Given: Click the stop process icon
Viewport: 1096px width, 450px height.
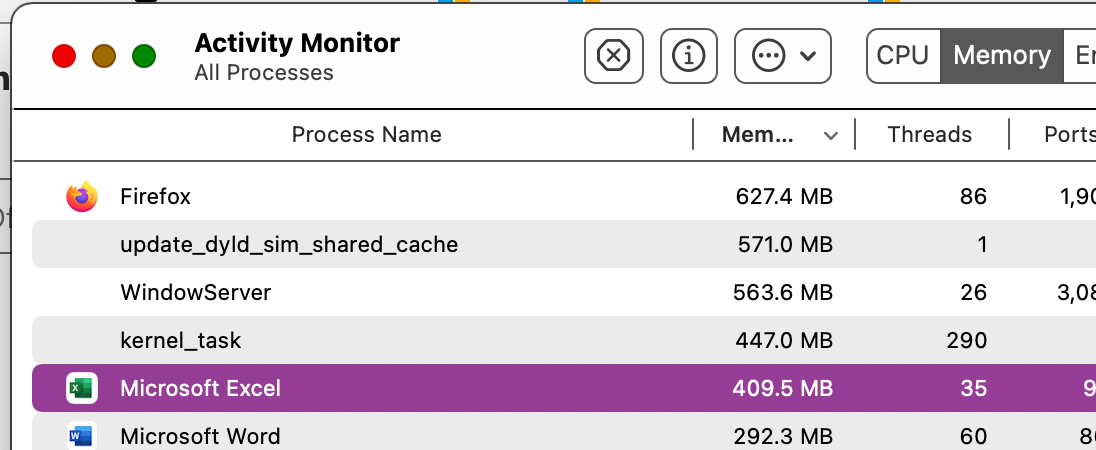Looking at the screenshot, I should (614, 56).
